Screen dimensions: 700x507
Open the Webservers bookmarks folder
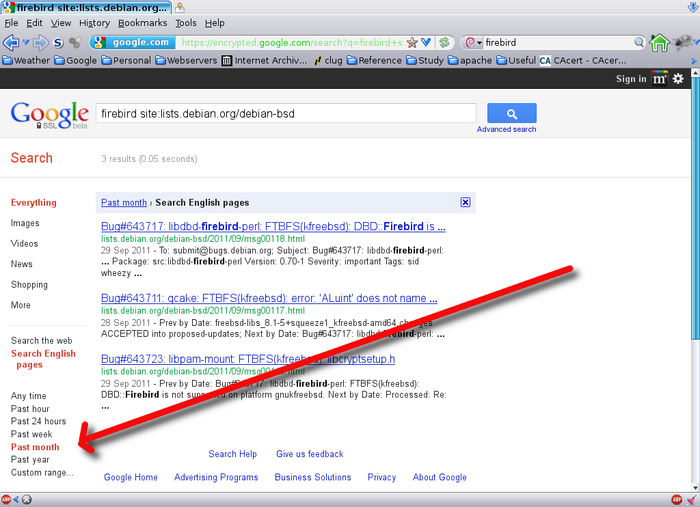click(186, 60)
